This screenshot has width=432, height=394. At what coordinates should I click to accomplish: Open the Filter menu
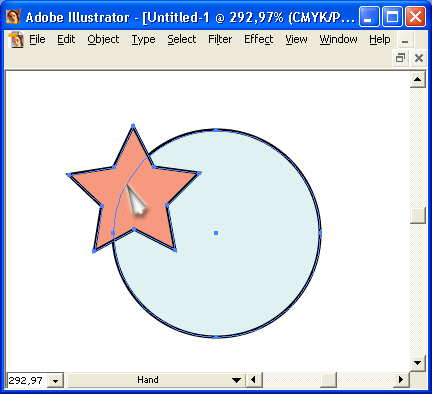coord(220,39)
